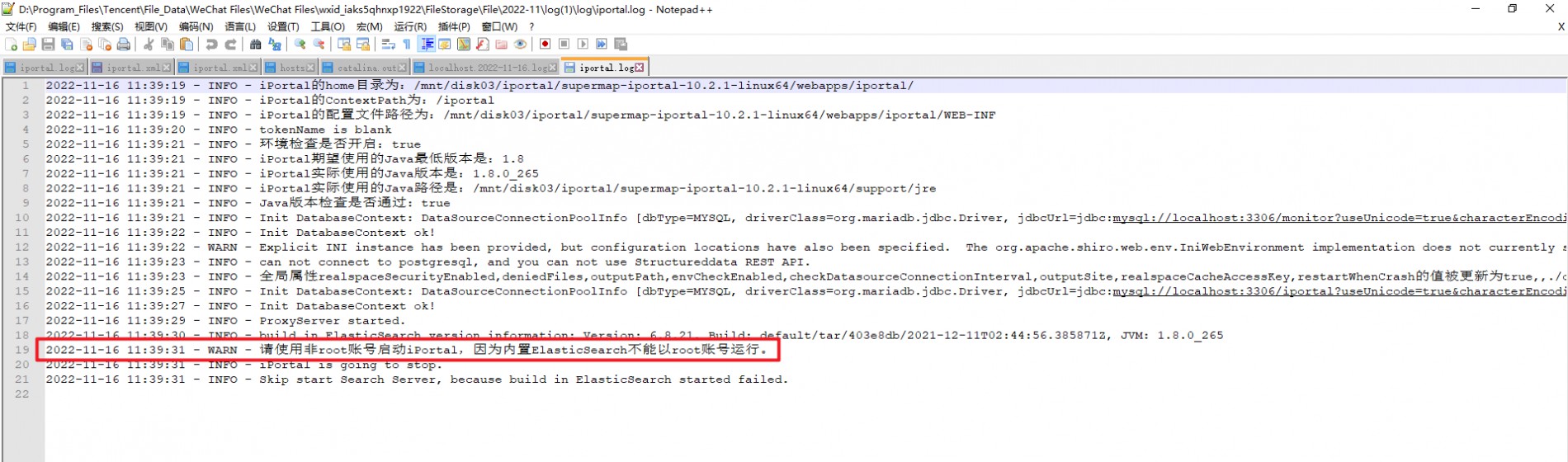This screenshot has width=1568, height=462.
Task: Click the Undo arrow icon
Action: tap(212, 45)
